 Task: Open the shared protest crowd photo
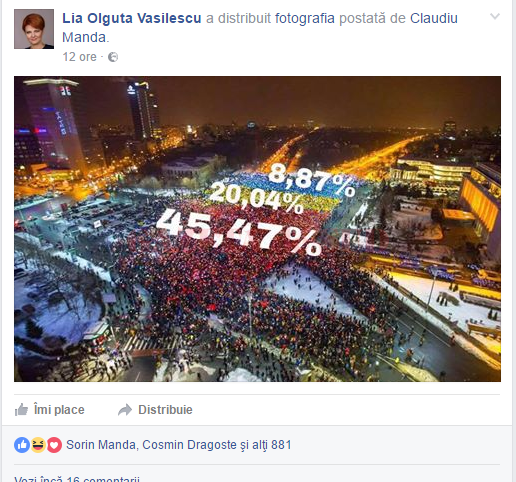point(257,229)
